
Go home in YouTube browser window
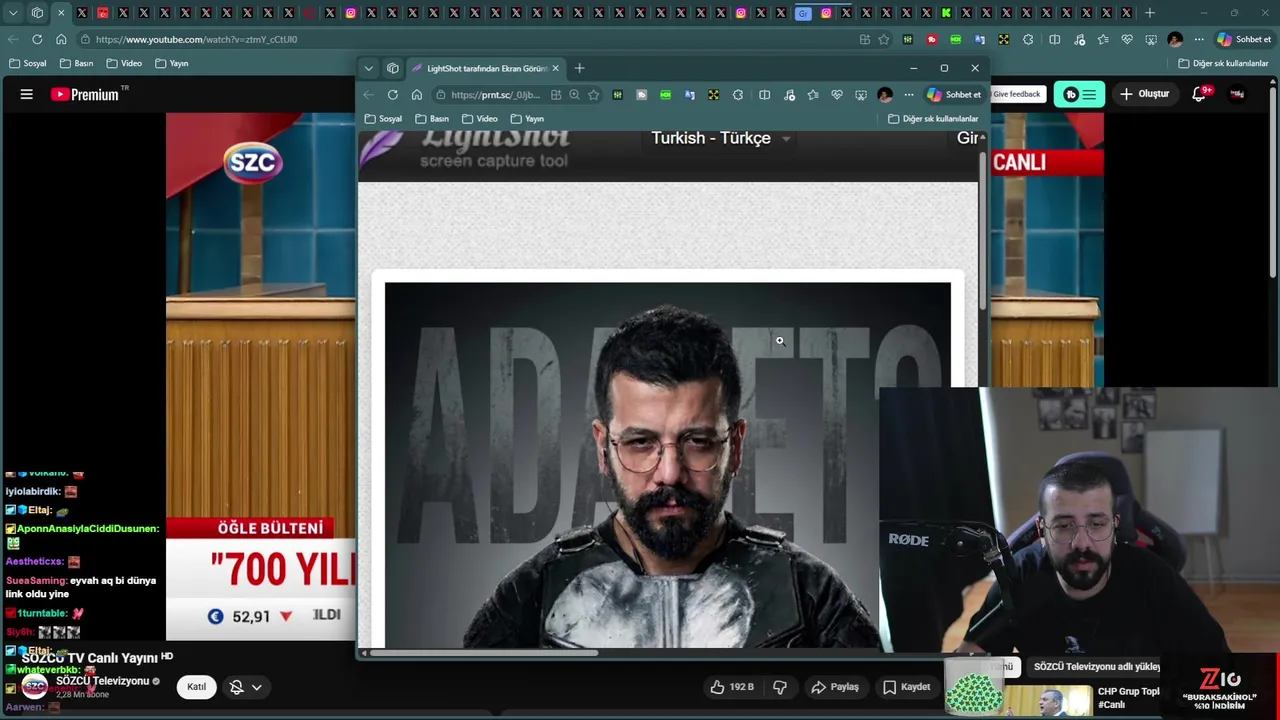(61, 39)
